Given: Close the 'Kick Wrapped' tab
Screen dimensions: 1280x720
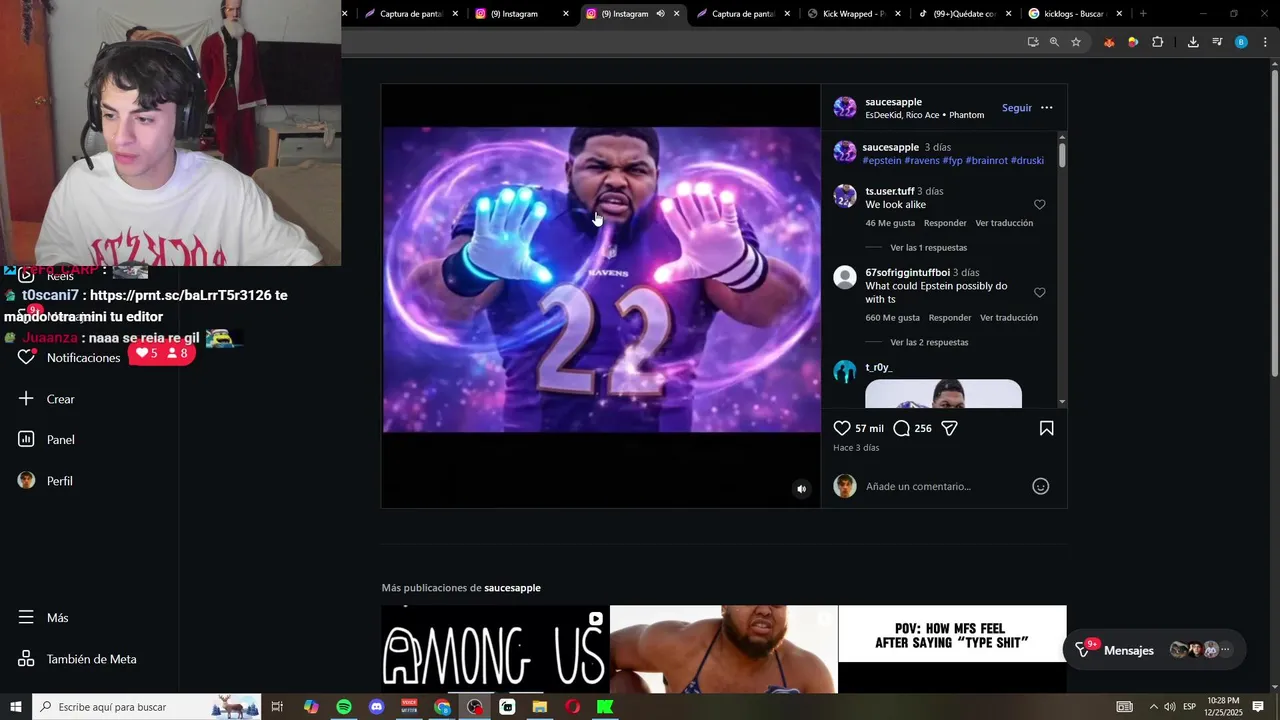Looking at the screenshot, I should [898, 14].
